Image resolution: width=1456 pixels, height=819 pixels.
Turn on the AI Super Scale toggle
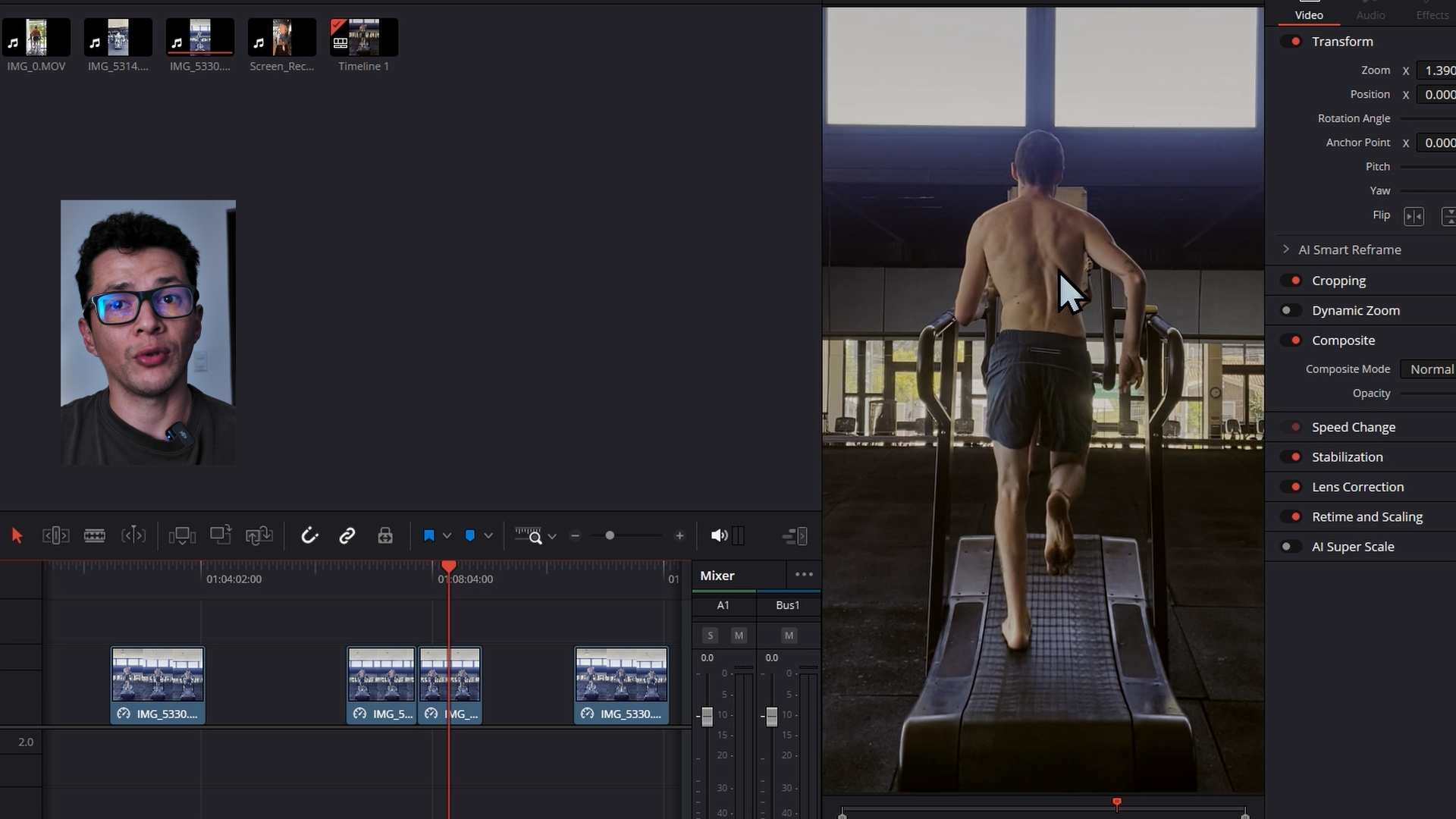[x=1289, y=547]
